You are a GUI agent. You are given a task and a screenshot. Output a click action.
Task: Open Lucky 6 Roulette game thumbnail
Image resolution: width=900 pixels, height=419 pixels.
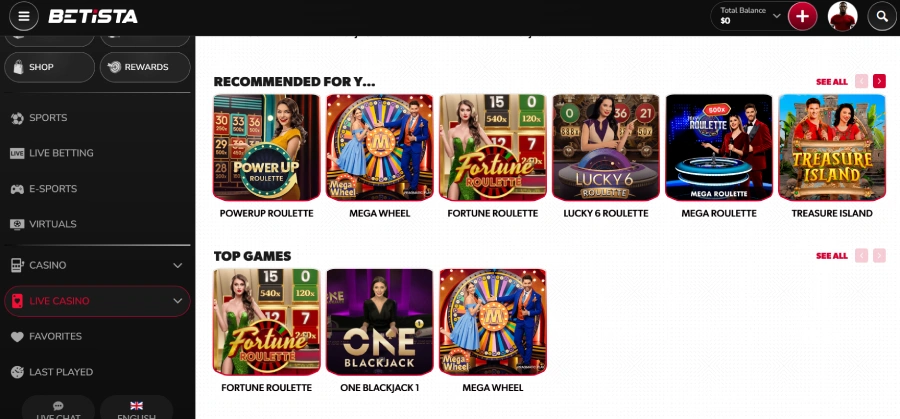[606, 148]
